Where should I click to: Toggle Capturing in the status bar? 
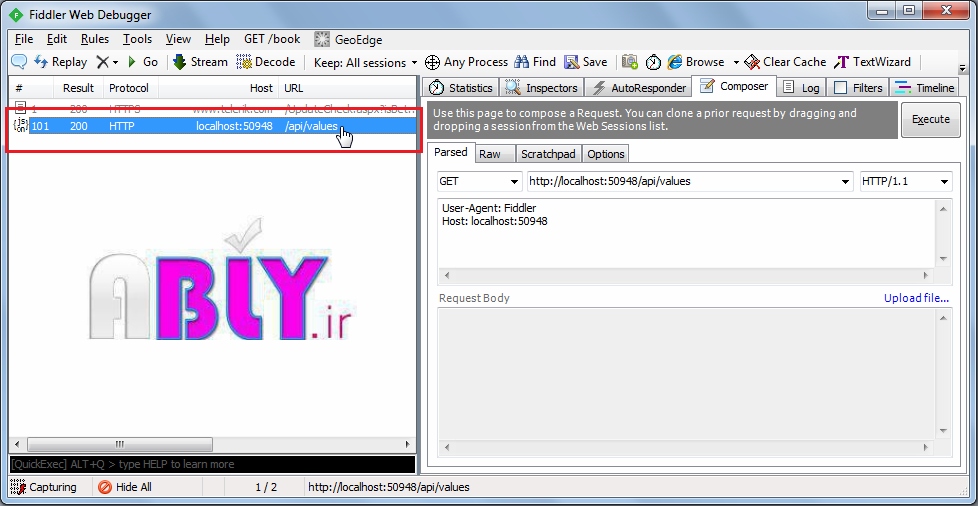point(44,487)
